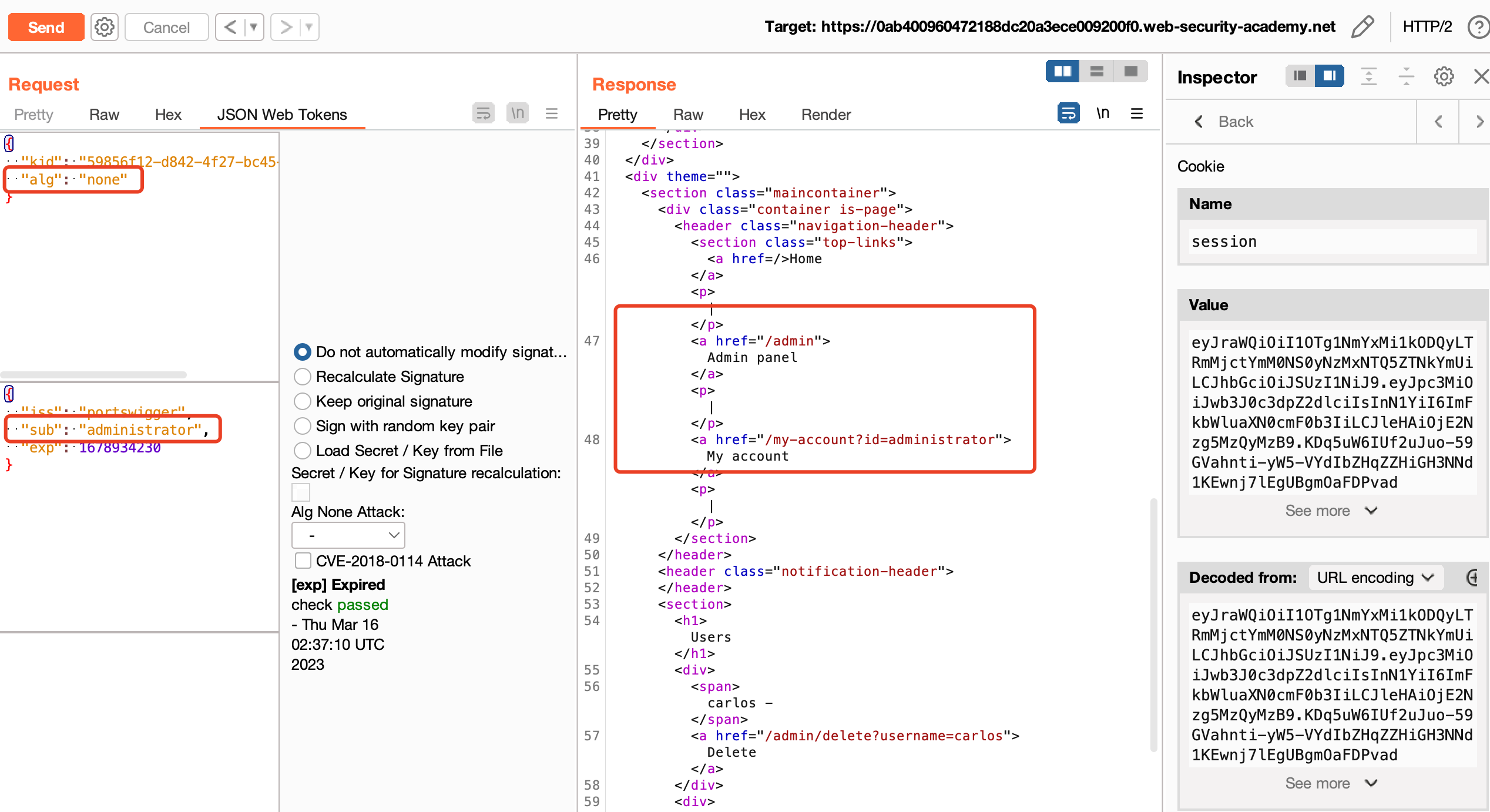Show non-printable characters in Response panel
The height and width of the screenshot is (812, 1490).
coord(1103,113)
